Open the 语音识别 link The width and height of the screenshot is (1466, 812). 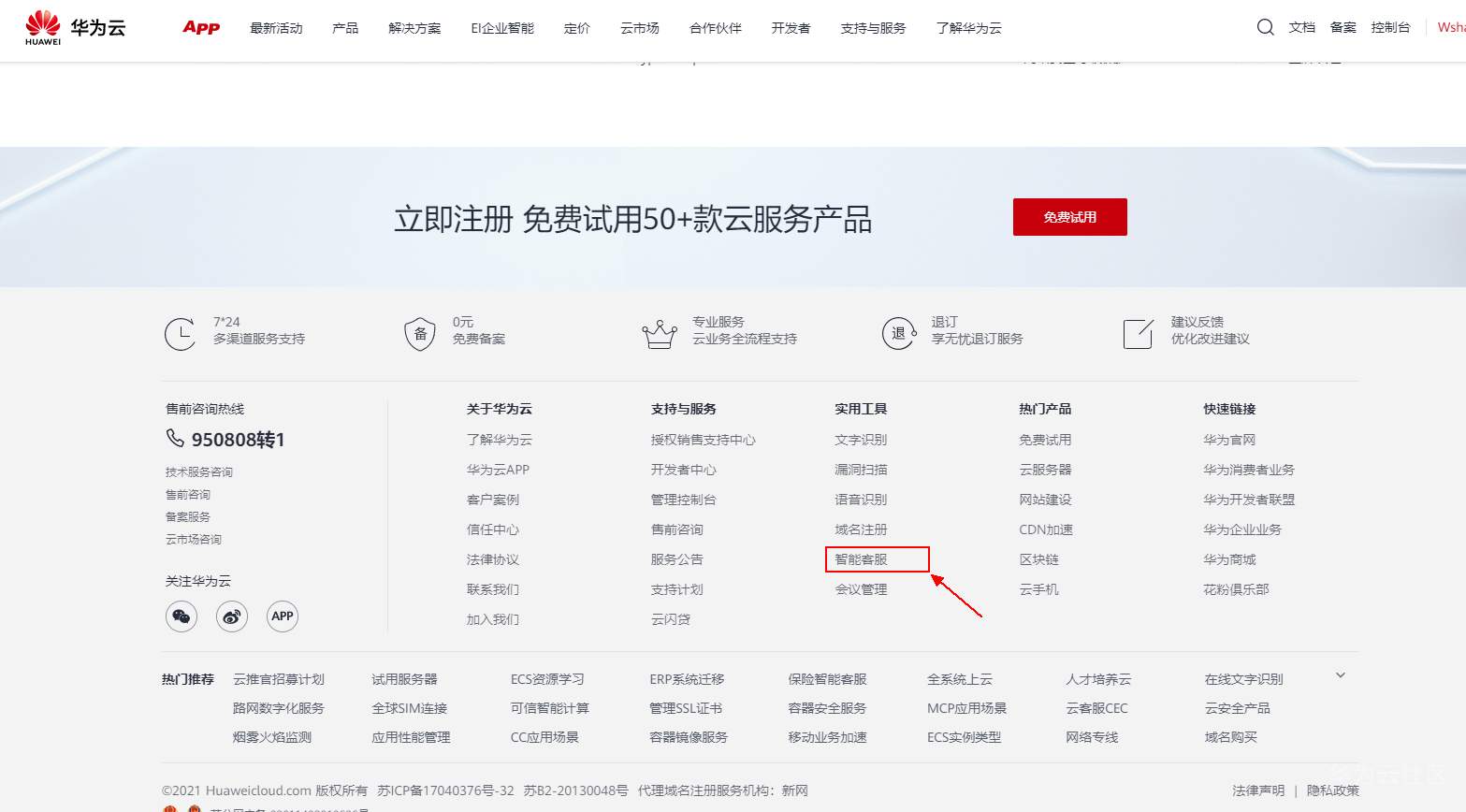pyautogui.click(x=862, y=500)
